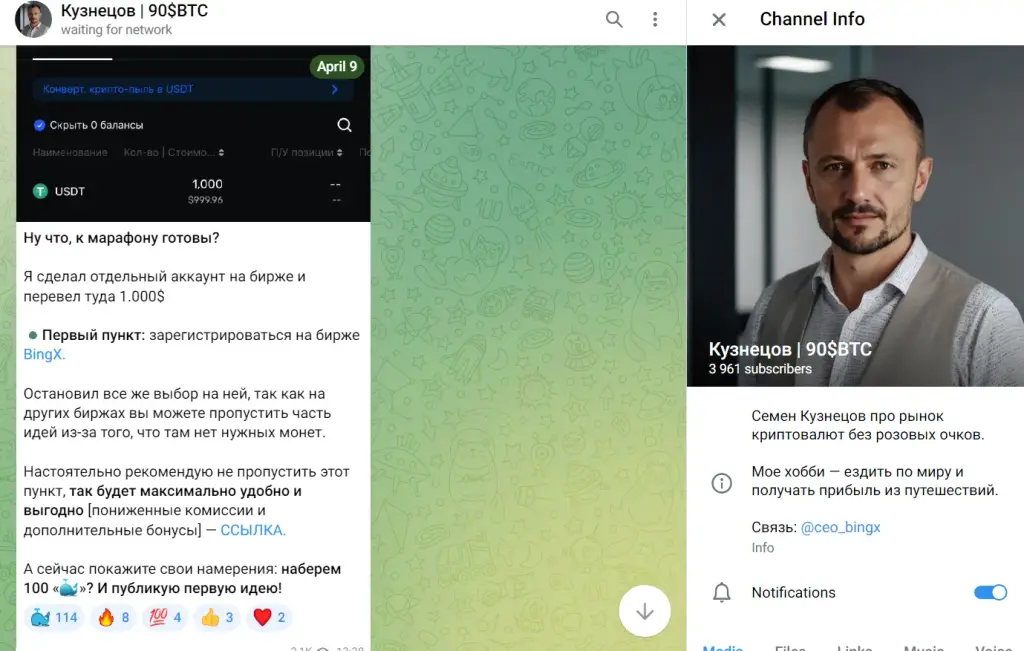Open the three-dot more options menu
Viewport: 1024px width, 651px height.
point(654,19)
